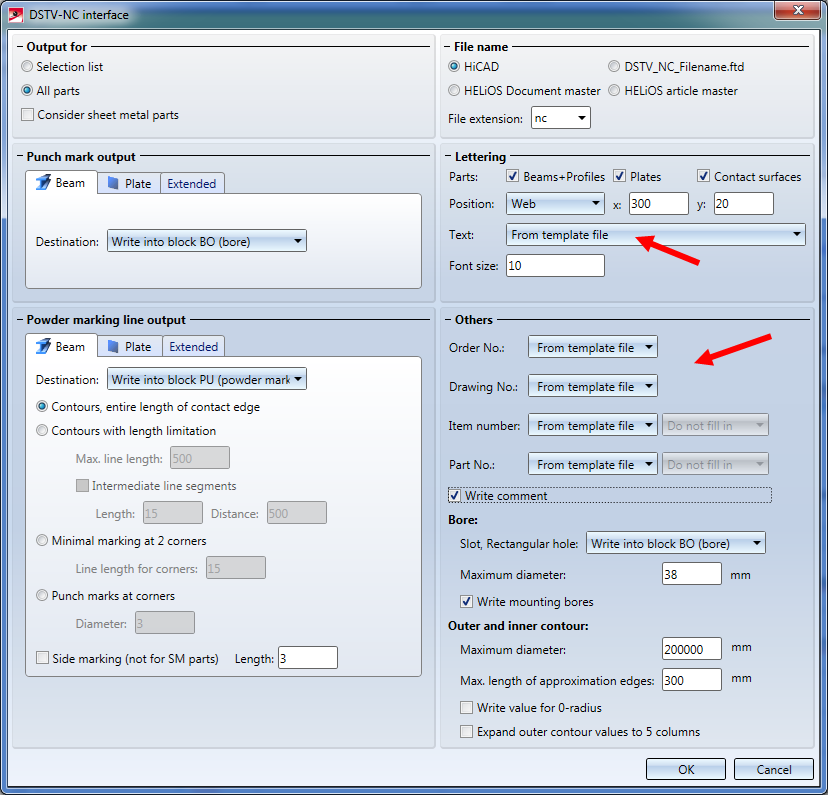Toggle the Write comment checkbox
This screenshot has height=795, width=828.
[x=454, y=495]
